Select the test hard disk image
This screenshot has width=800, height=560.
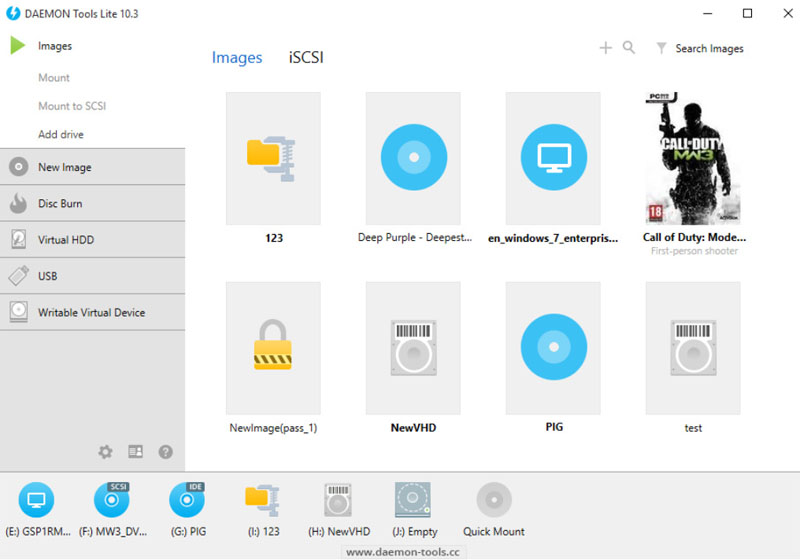tap(693, 348)
